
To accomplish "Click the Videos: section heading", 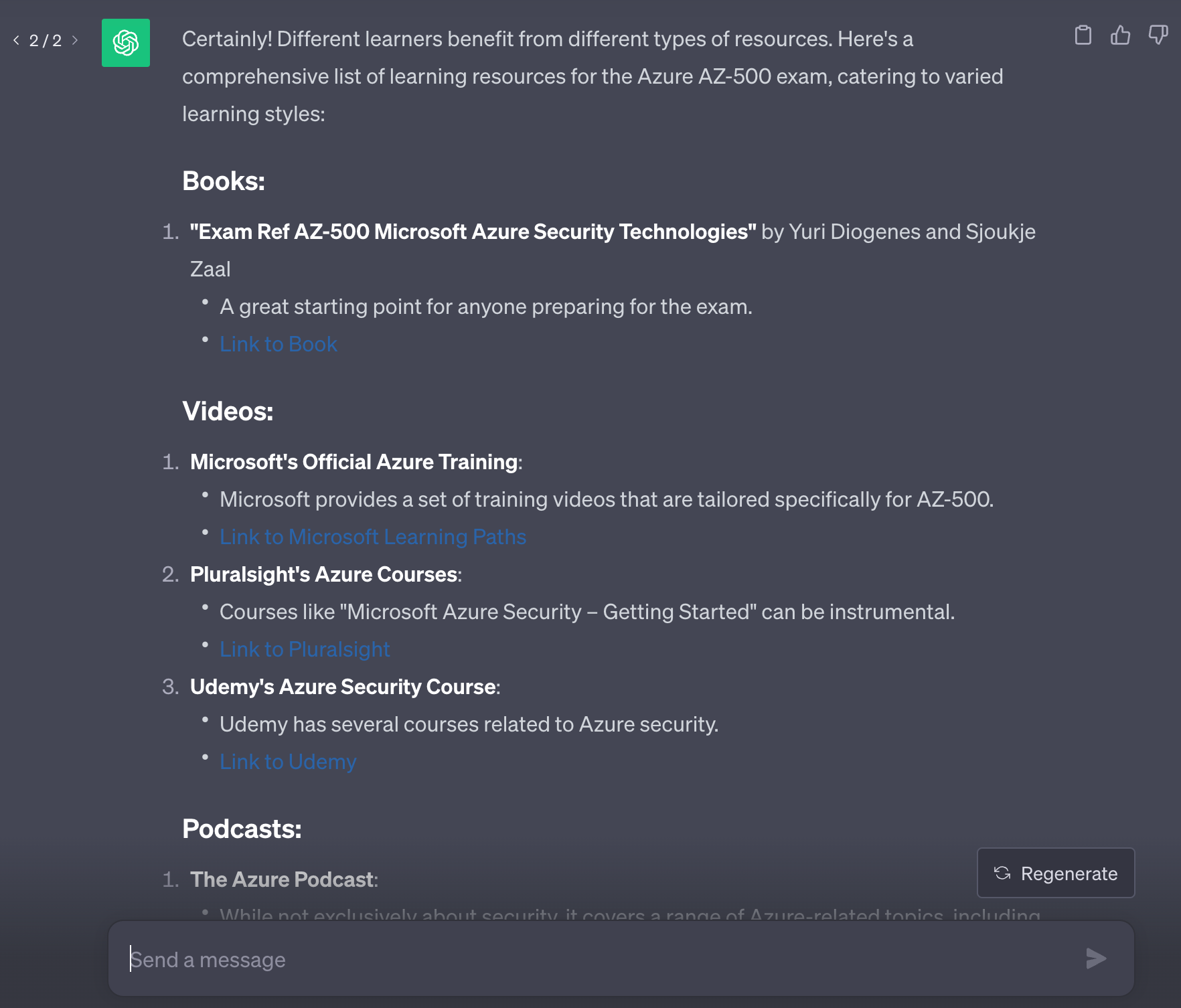I will coord(228,411).
